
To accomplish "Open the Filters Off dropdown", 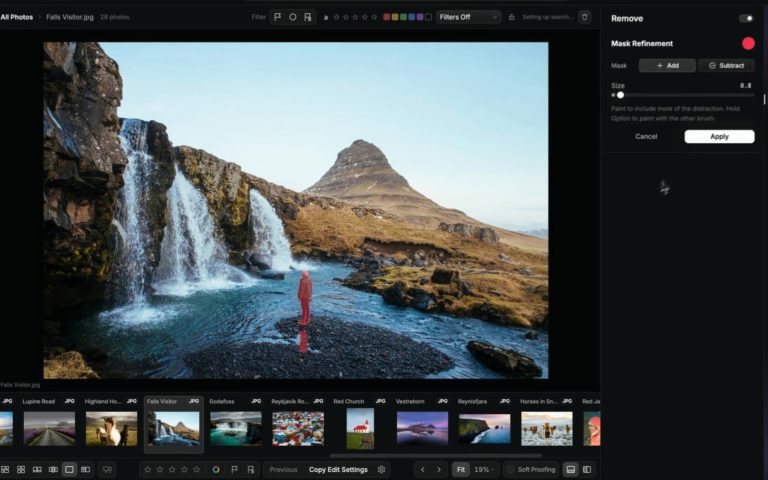I will click(468, 17).
